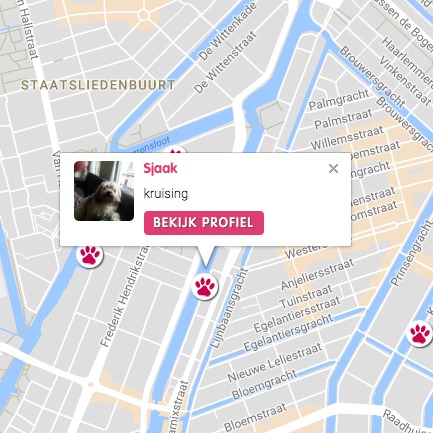Click the Sjaak name link

pyautogui.click(x=160, y=168)
